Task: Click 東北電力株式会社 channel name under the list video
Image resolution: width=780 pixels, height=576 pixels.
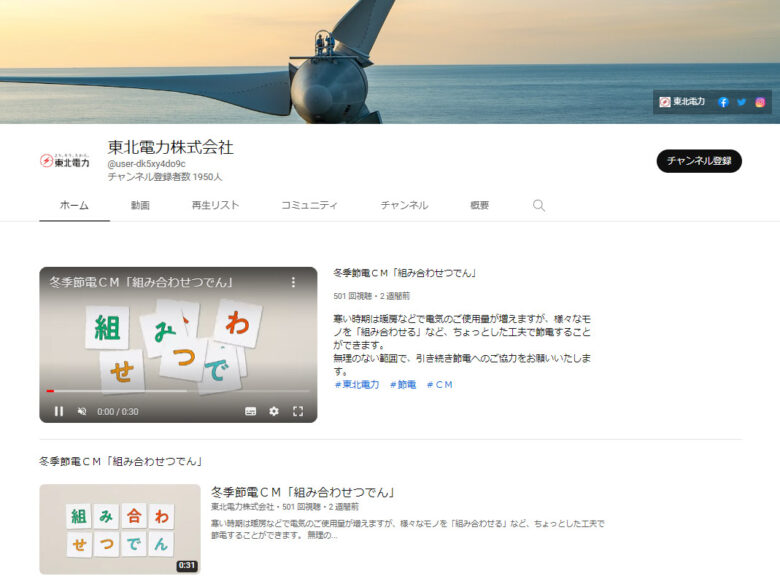Action: 242,507
